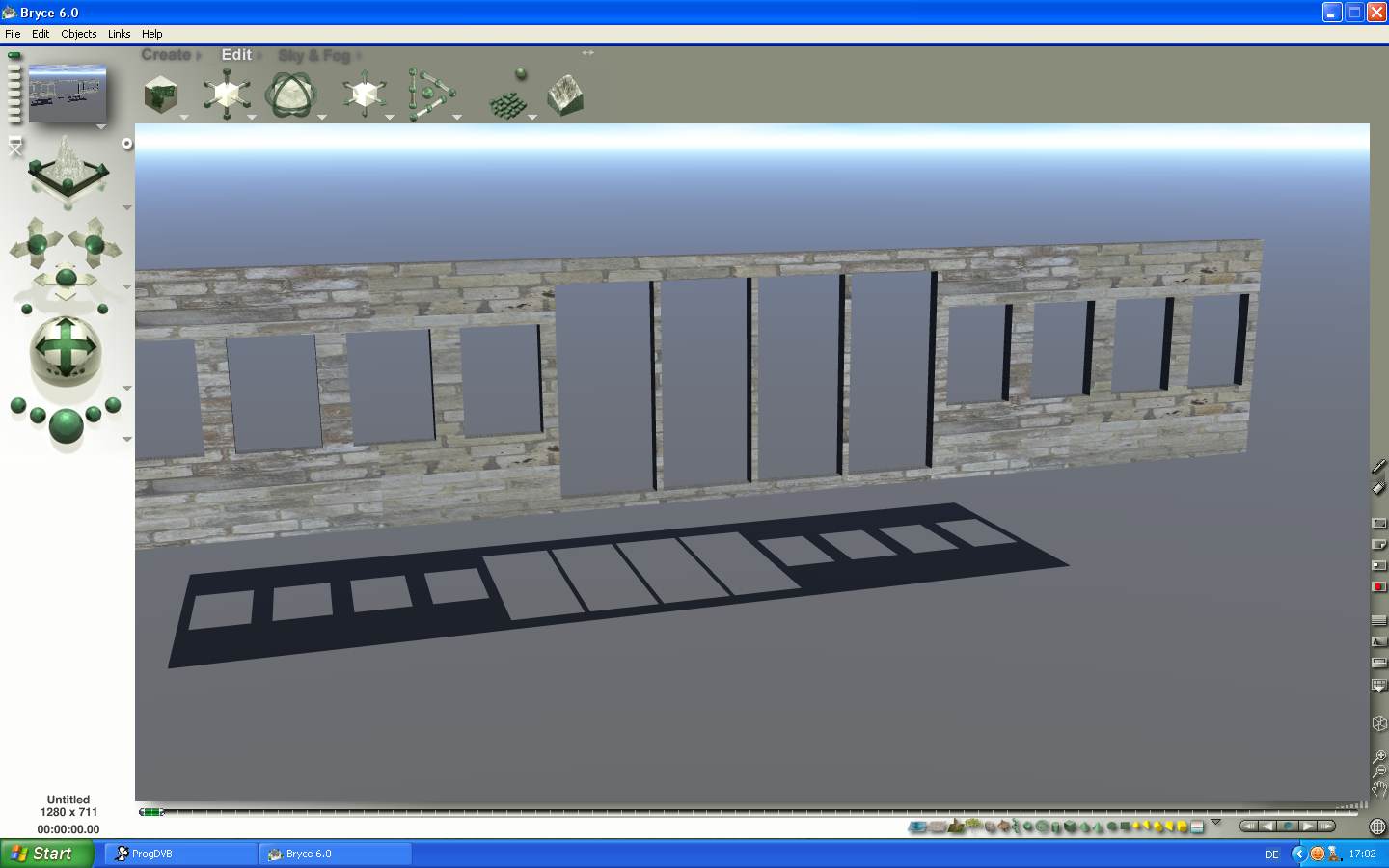The width and height of the screenshot is (1389, 868).
Task: Select the Rotate tool in Edit palette
Action: [289, 95]
